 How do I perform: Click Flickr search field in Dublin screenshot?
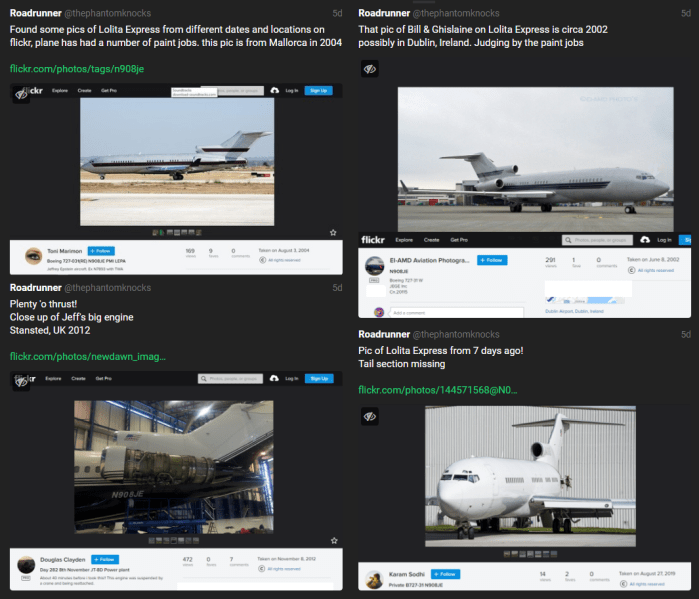(x=597, y=240)
